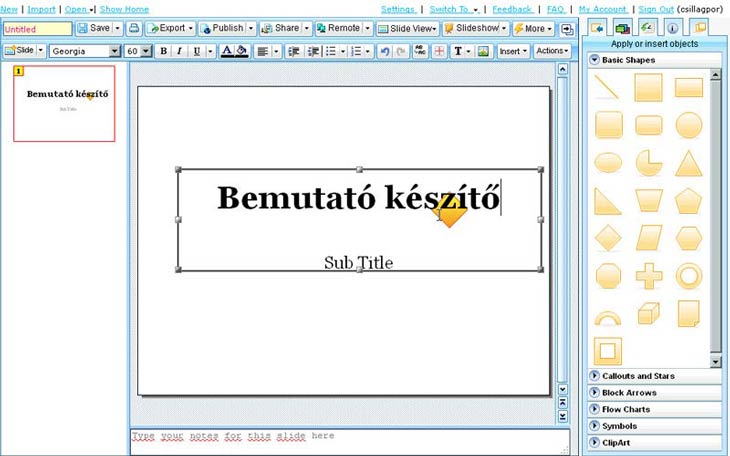Open the Insert dropdown menu

(513, 51)
